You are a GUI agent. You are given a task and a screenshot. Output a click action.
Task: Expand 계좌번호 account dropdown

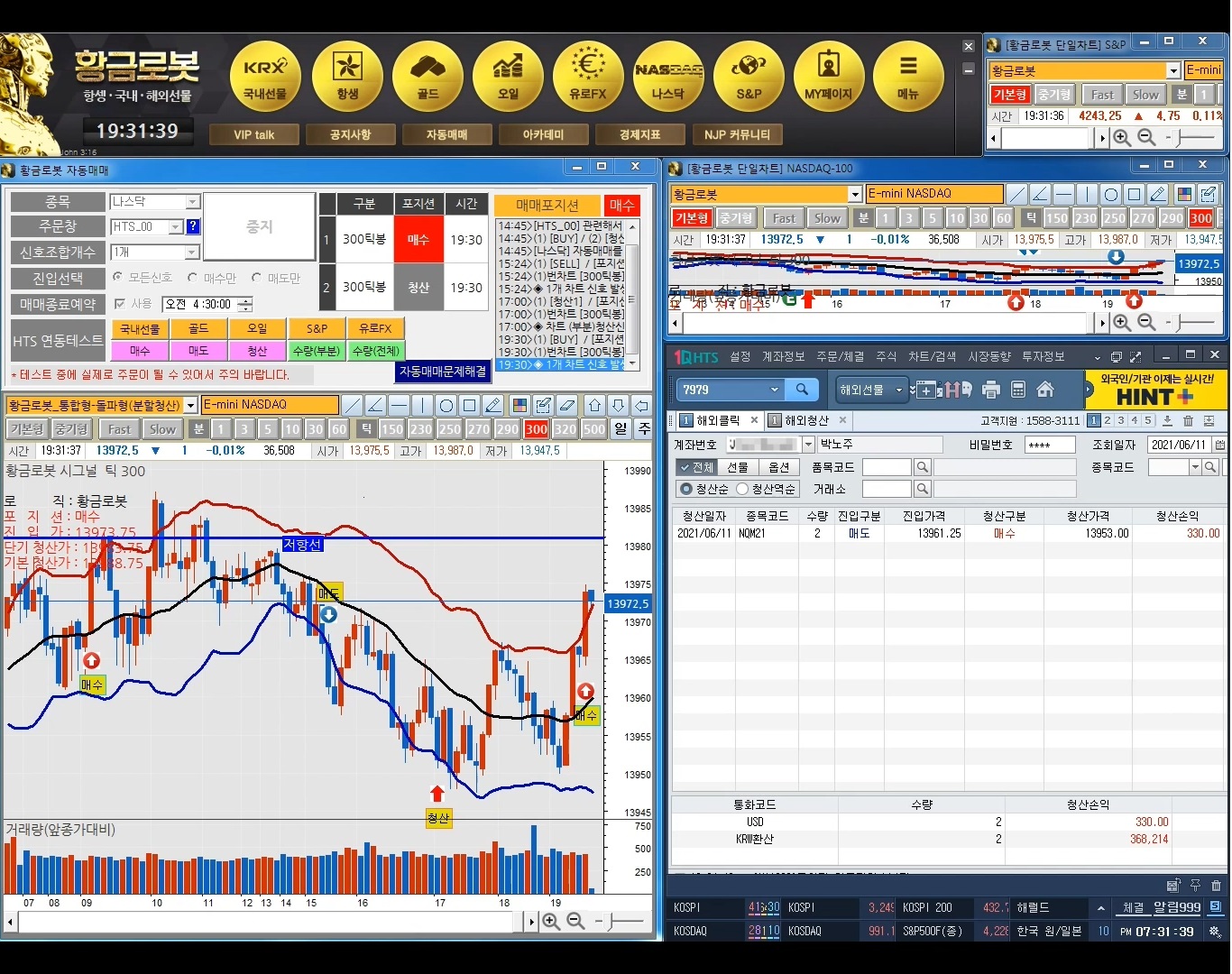808,445
